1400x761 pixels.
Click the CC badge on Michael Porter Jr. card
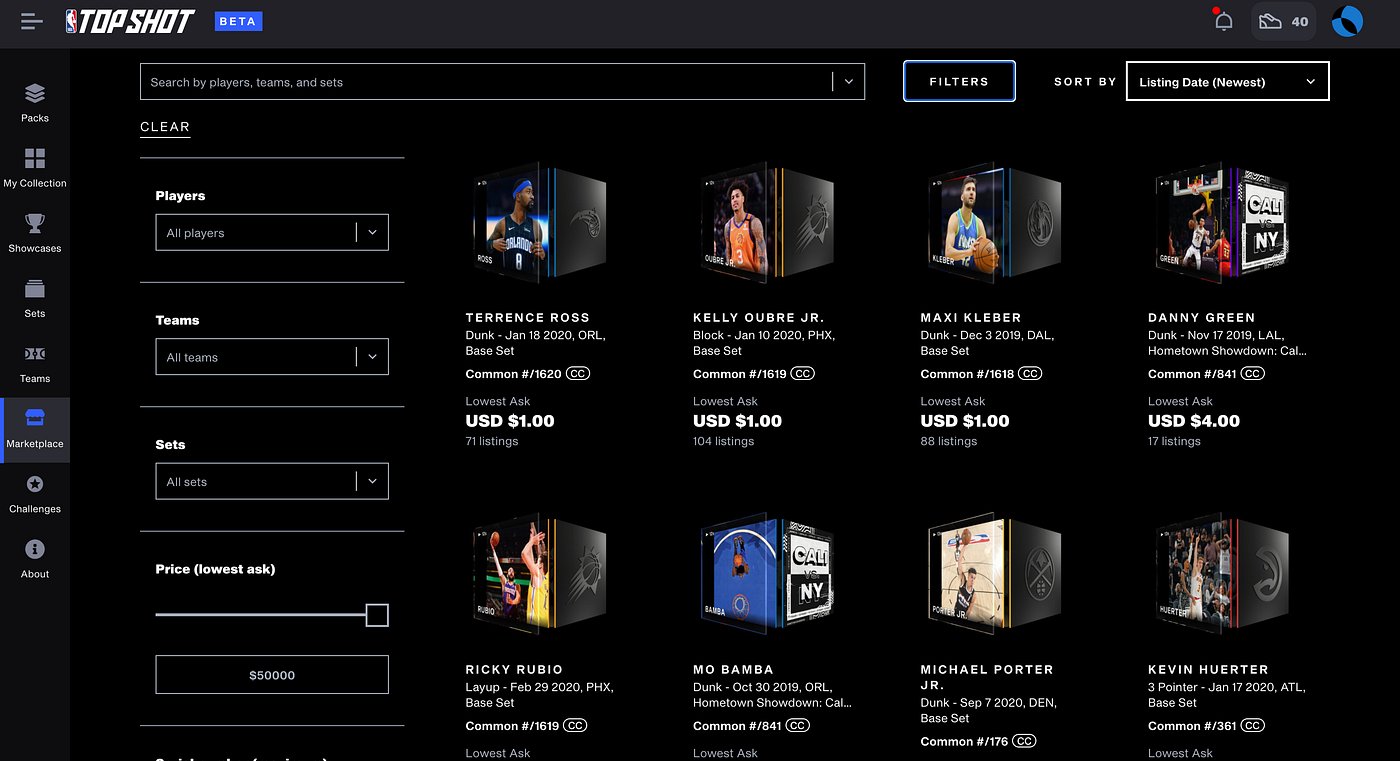(x=1024, y=742)
